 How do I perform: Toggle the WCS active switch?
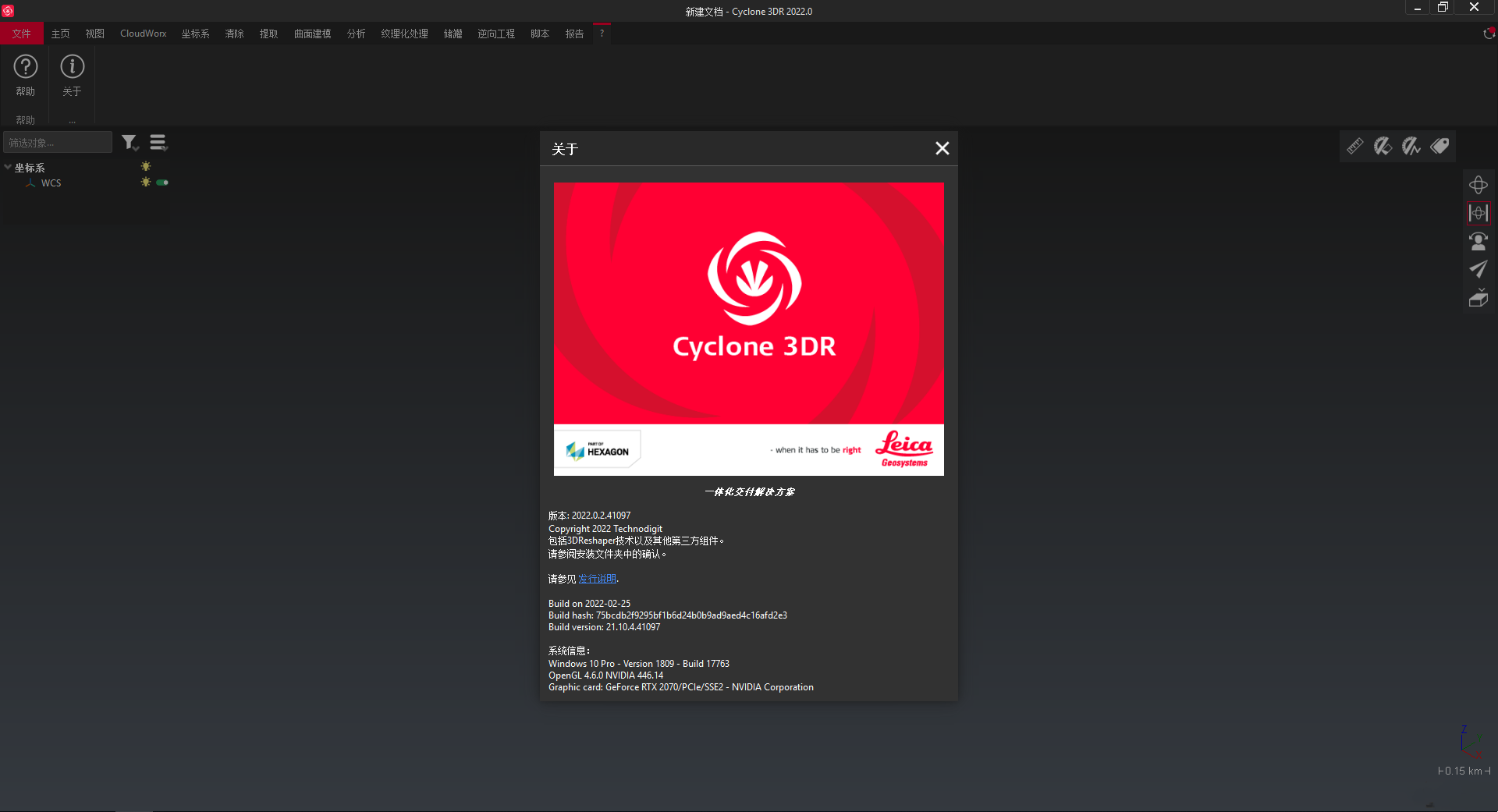(162, 183)
